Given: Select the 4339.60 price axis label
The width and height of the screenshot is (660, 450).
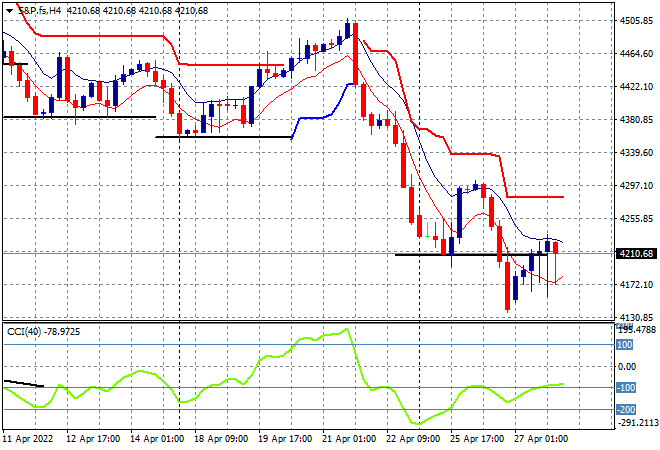Looking at the screenshot, I should [636, 152].
